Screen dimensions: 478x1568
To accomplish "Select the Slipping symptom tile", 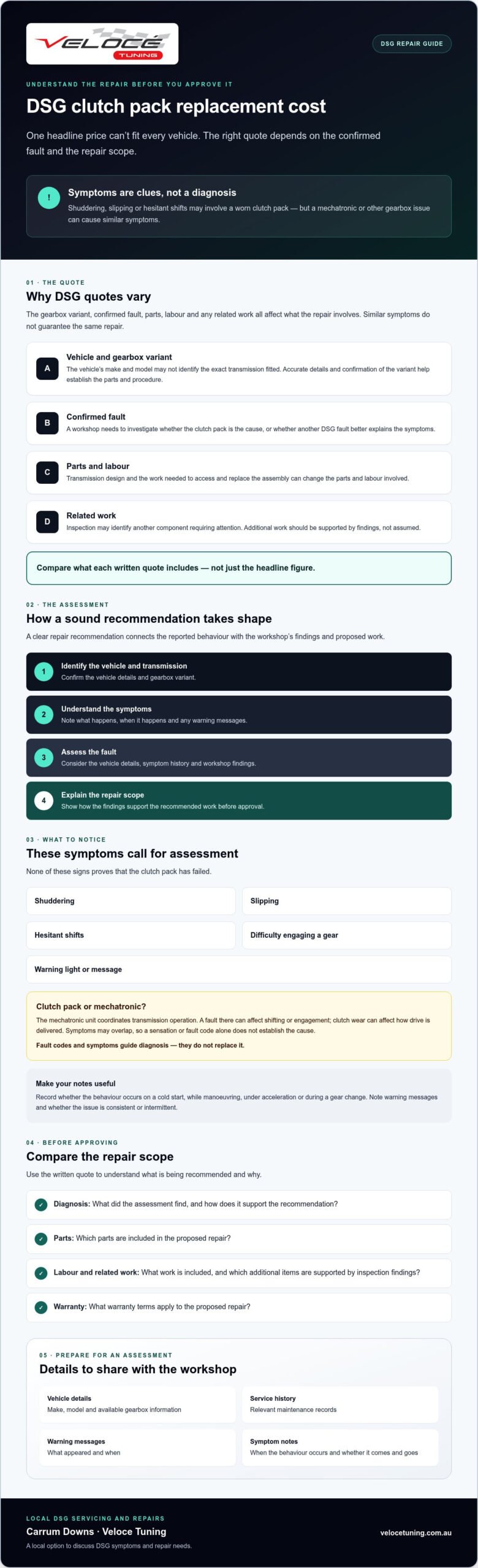I will point(347,901).
